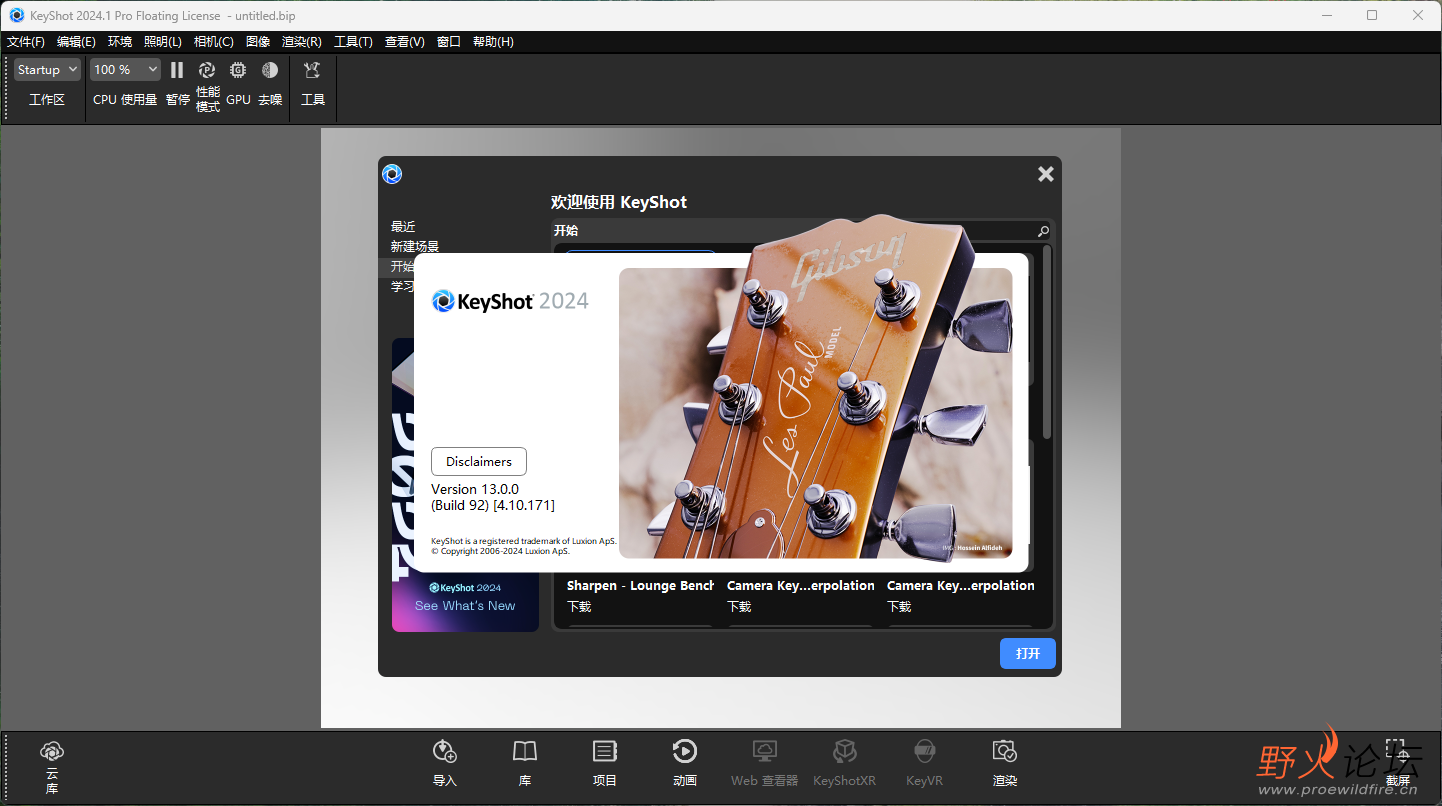Click the KeyShot logo in the welcome dialog
Viewport: 1442px width, 806px height.
tap(392, 174)
